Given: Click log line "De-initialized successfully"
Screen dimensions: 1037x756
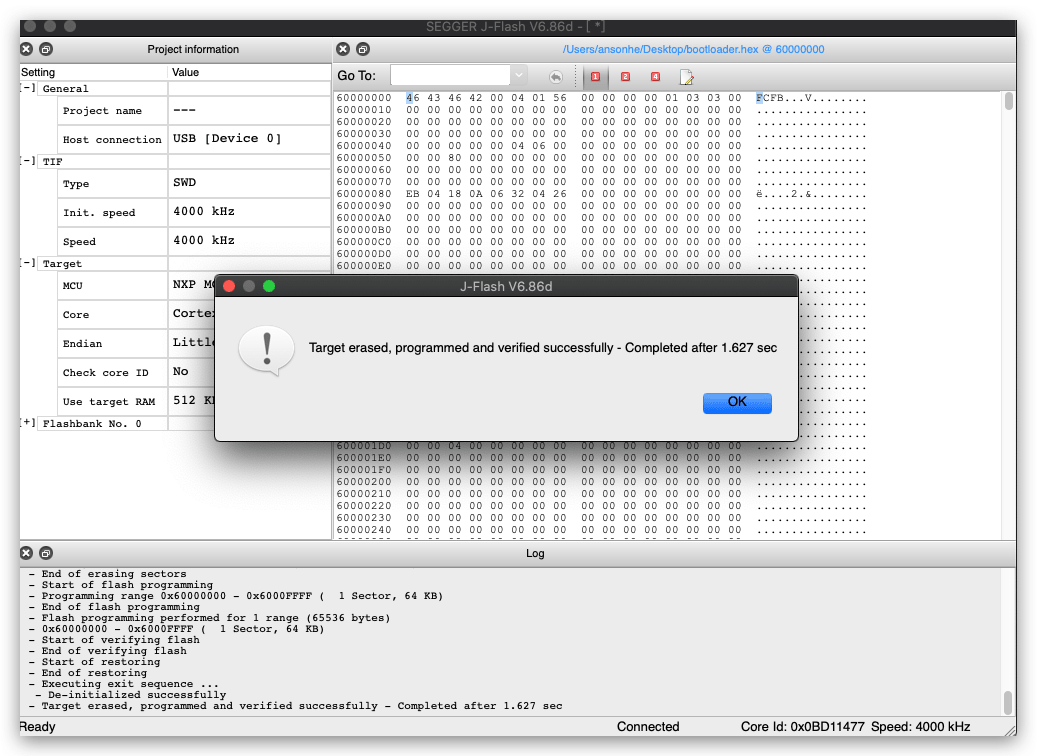Looking at the screenshot, I should (x=137, y=695).
